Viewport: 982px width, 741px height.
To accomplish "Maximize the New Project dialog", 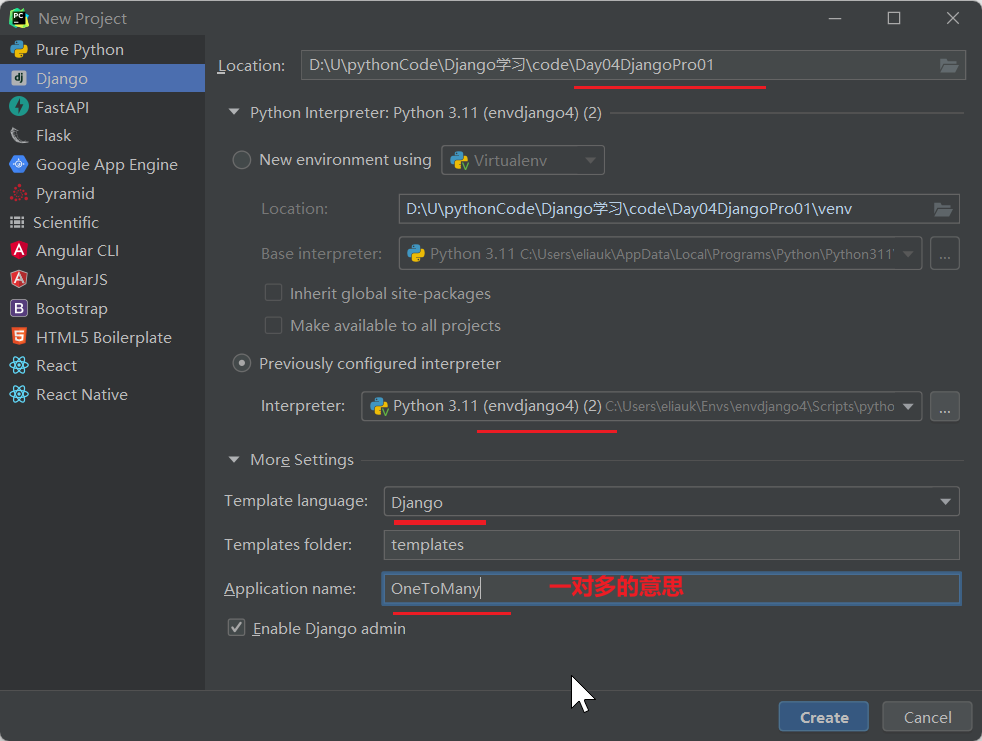I will coord(894,18).
